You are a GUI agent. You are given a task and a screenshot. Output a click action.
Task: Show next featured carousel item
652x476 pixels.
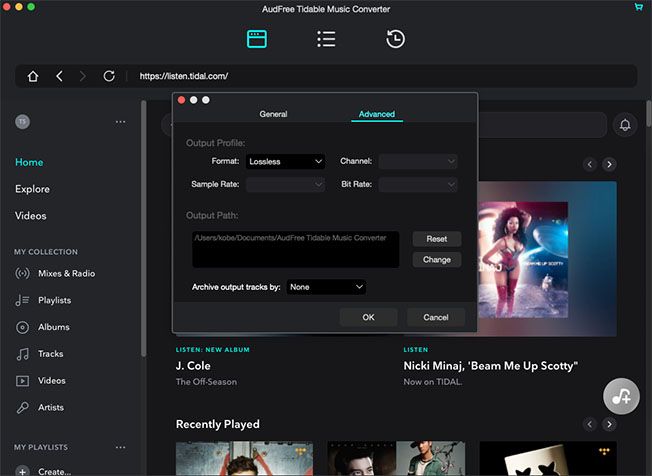point(610,164)
